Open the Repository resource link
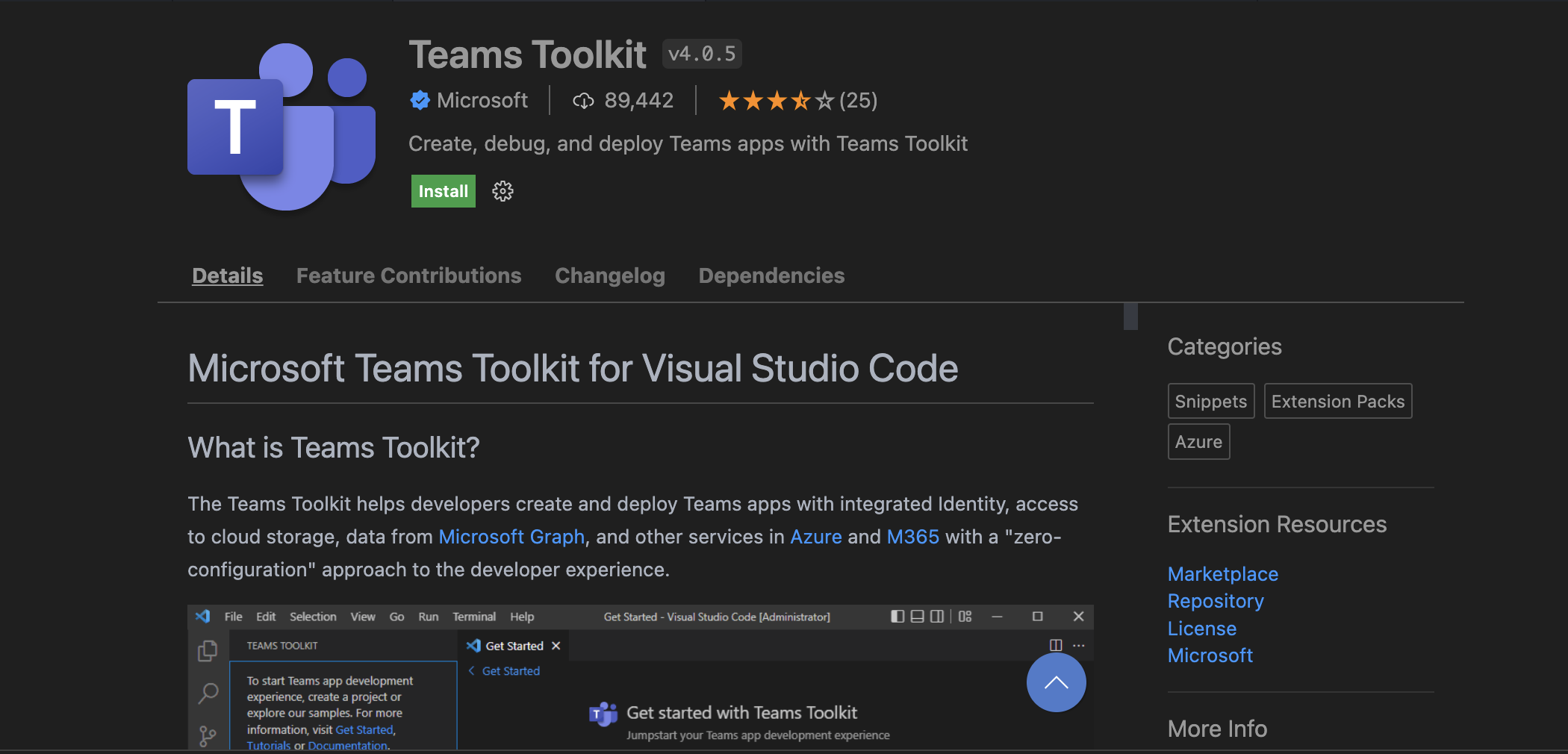 point(1216,601)
